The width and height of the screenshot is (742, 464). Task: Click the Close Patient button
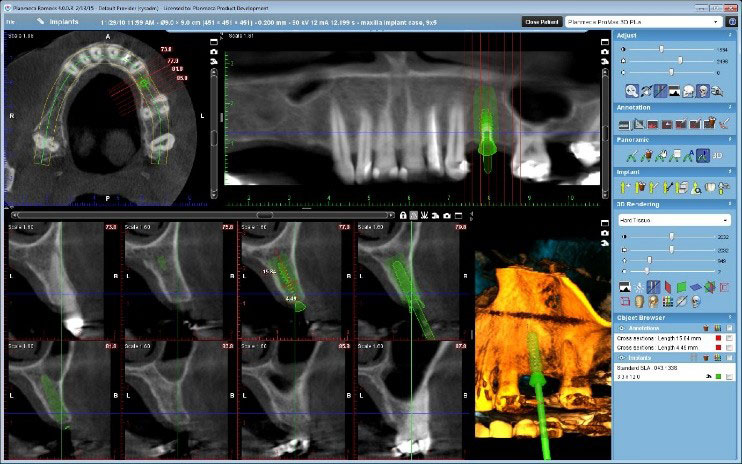pyautogui.click(x=540, y=20)
